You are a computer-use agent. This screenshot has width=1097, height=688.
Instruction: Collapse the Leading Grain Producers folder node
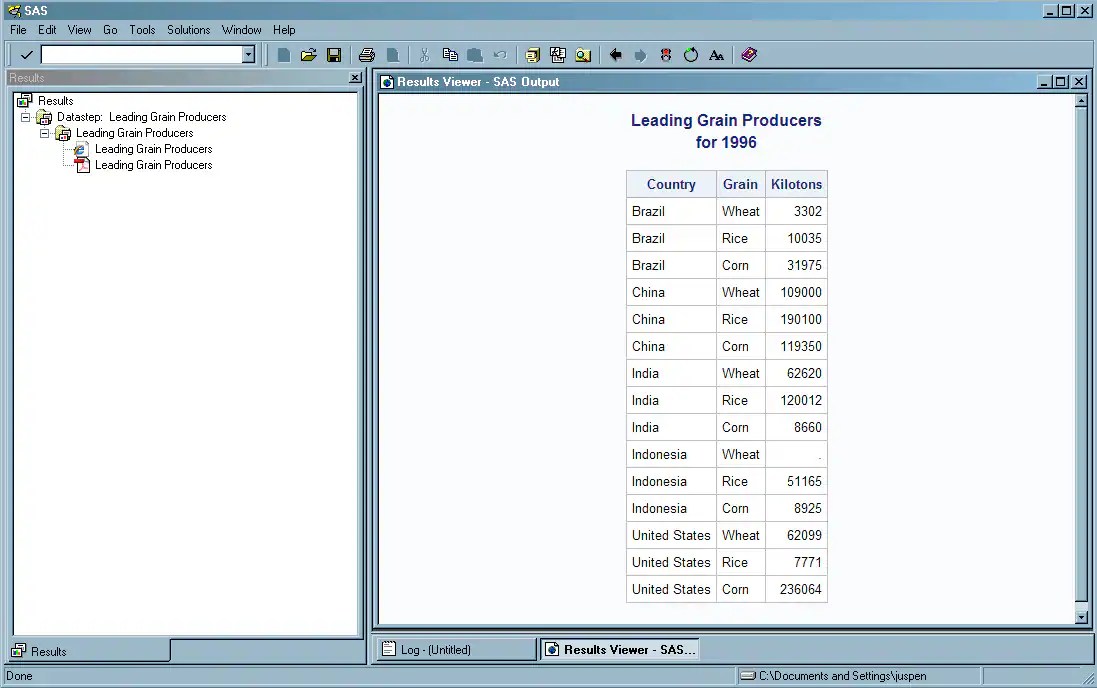44,132
